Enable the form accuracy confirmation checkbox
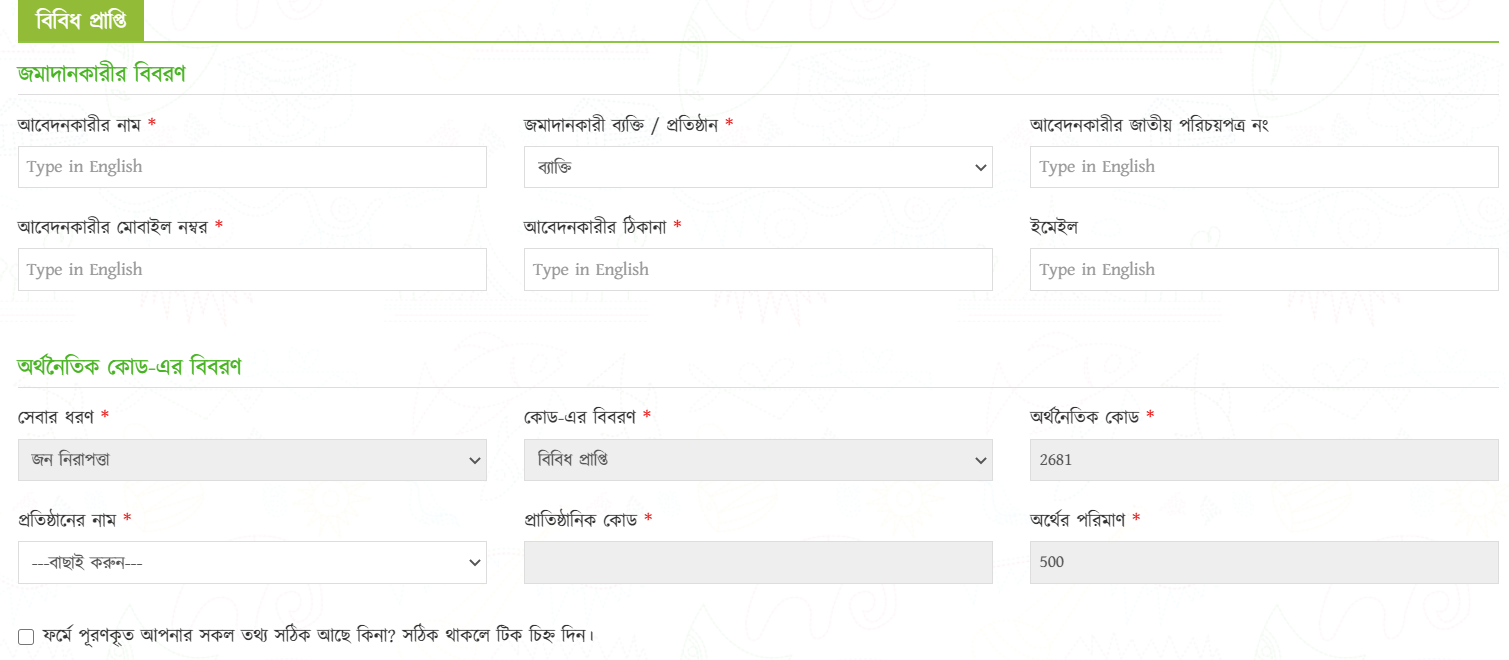The height and width of the screenshot is (660, 1509). pos(23,637)
